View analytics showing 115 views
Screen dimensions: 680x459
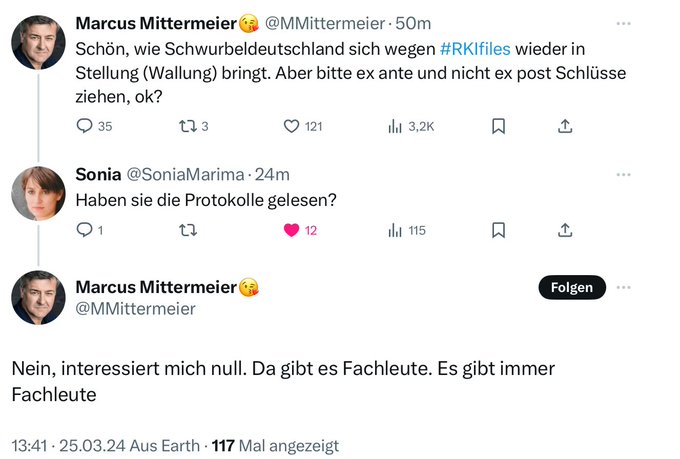pos(394,230)
